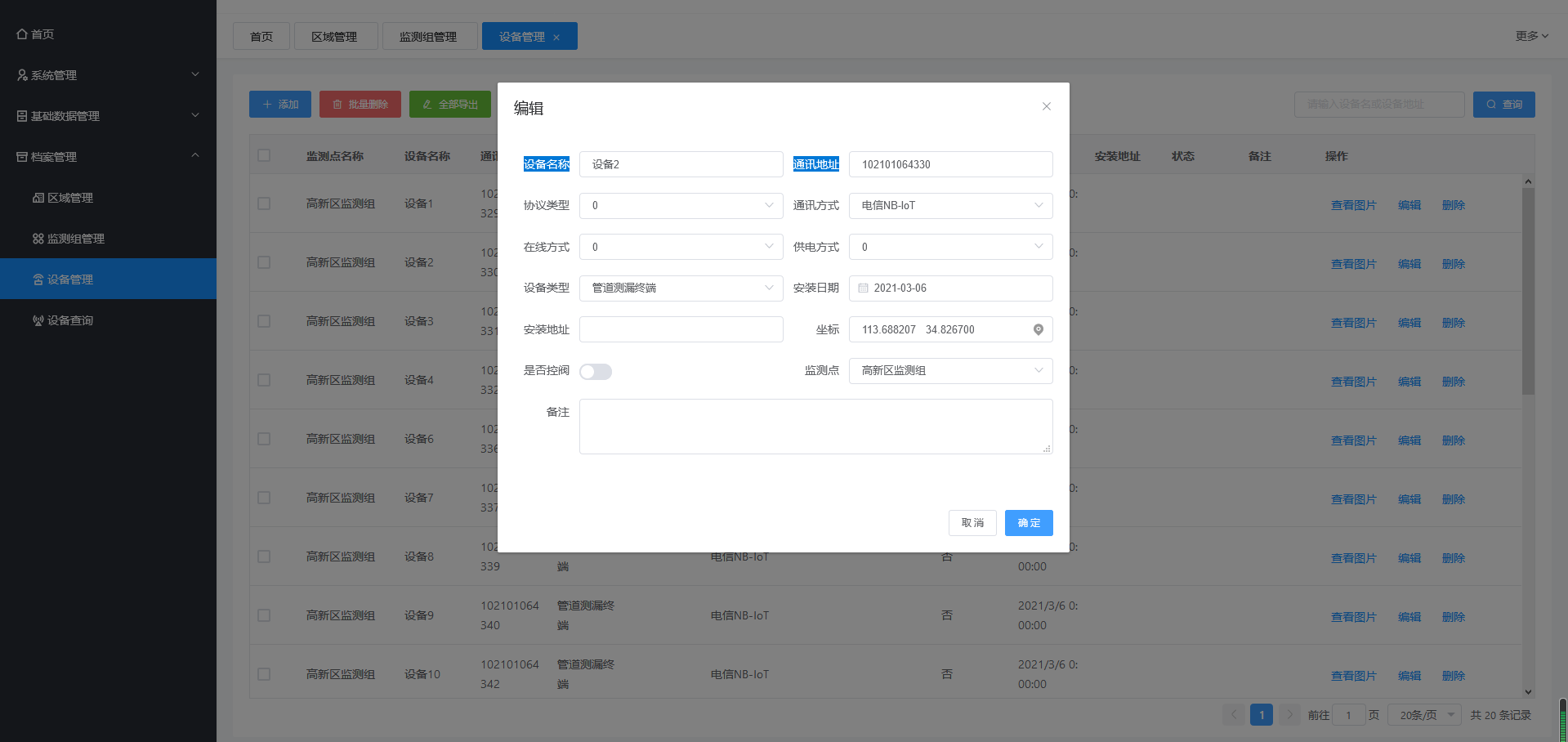Viewport: 1568px width, 742px height.
Task: Click the 安装地址 input field
Action: pos(681,329)
